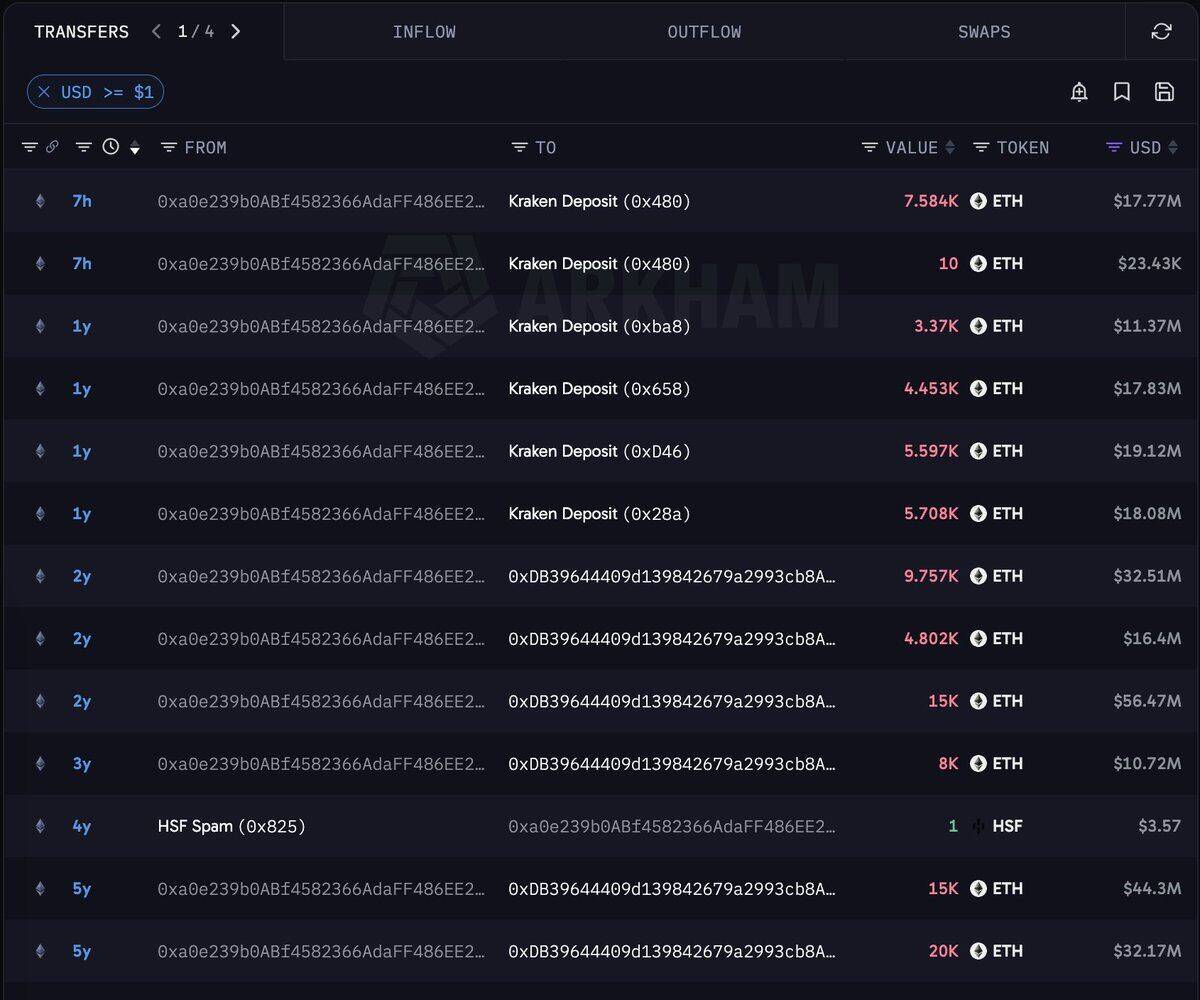Click ETH token icon in $16.4M row
1200x1000 pixels.
point(978,639)
